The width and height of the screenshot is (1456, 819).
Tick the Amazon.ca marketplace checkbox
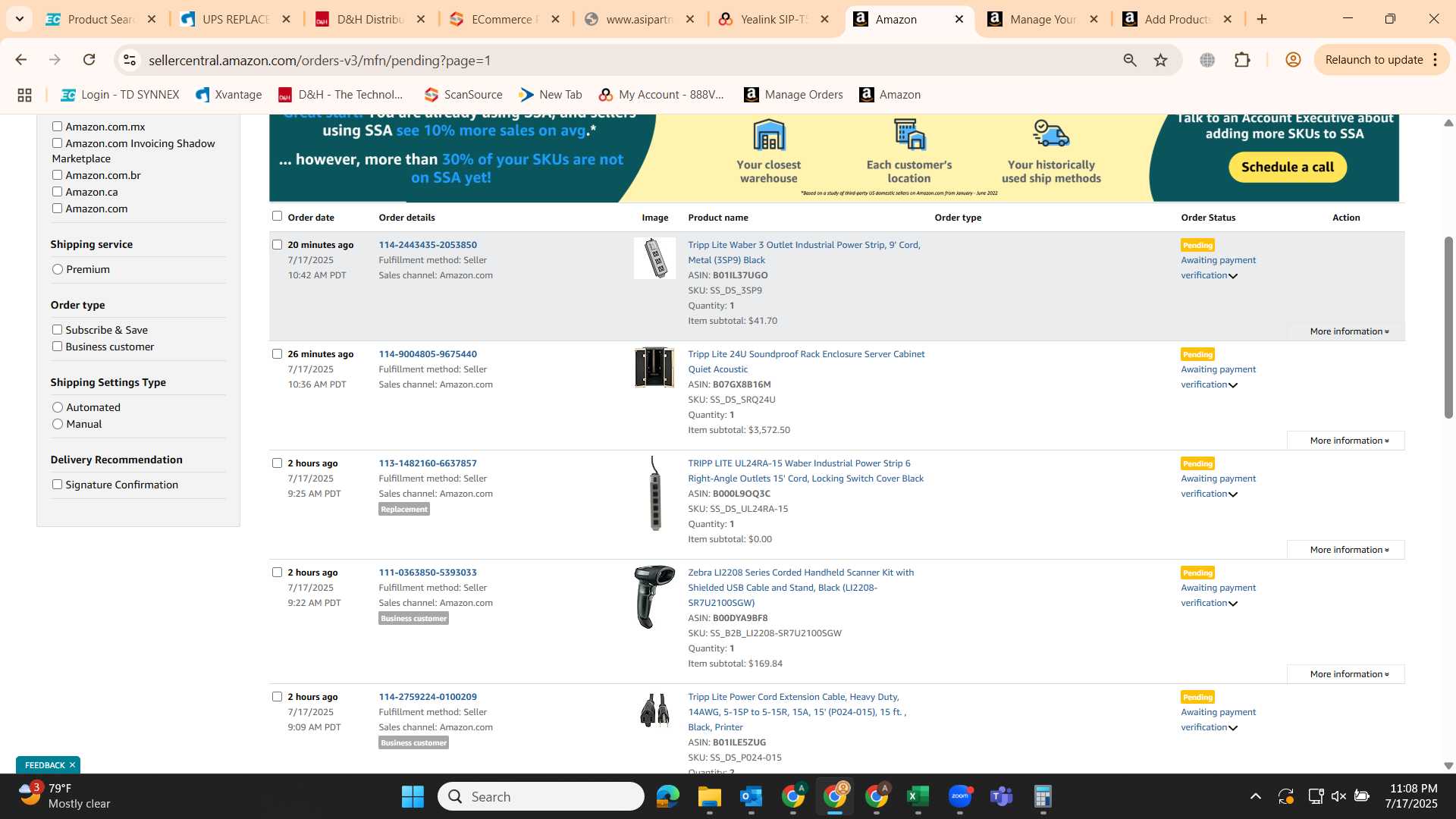click(x=57, y=192)
